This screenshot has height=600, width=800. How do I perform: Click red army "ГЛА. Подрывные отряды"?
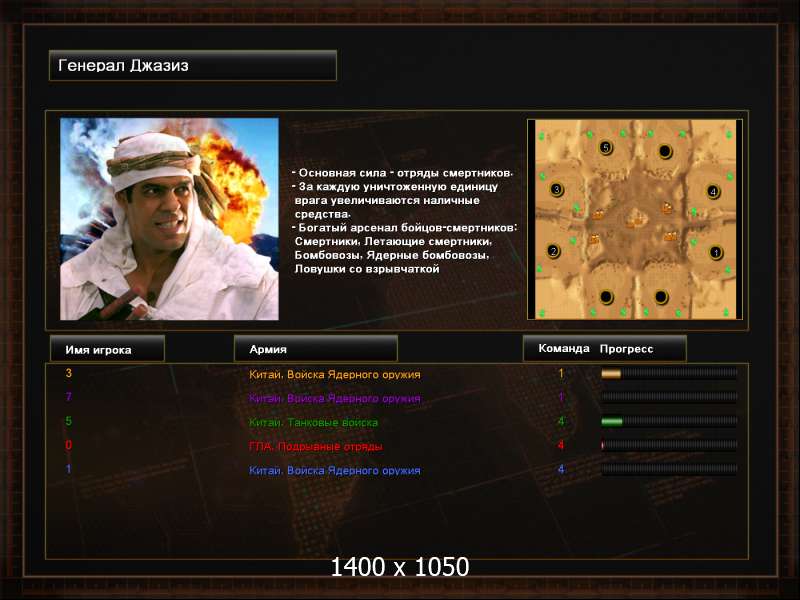tap(315, 446)
